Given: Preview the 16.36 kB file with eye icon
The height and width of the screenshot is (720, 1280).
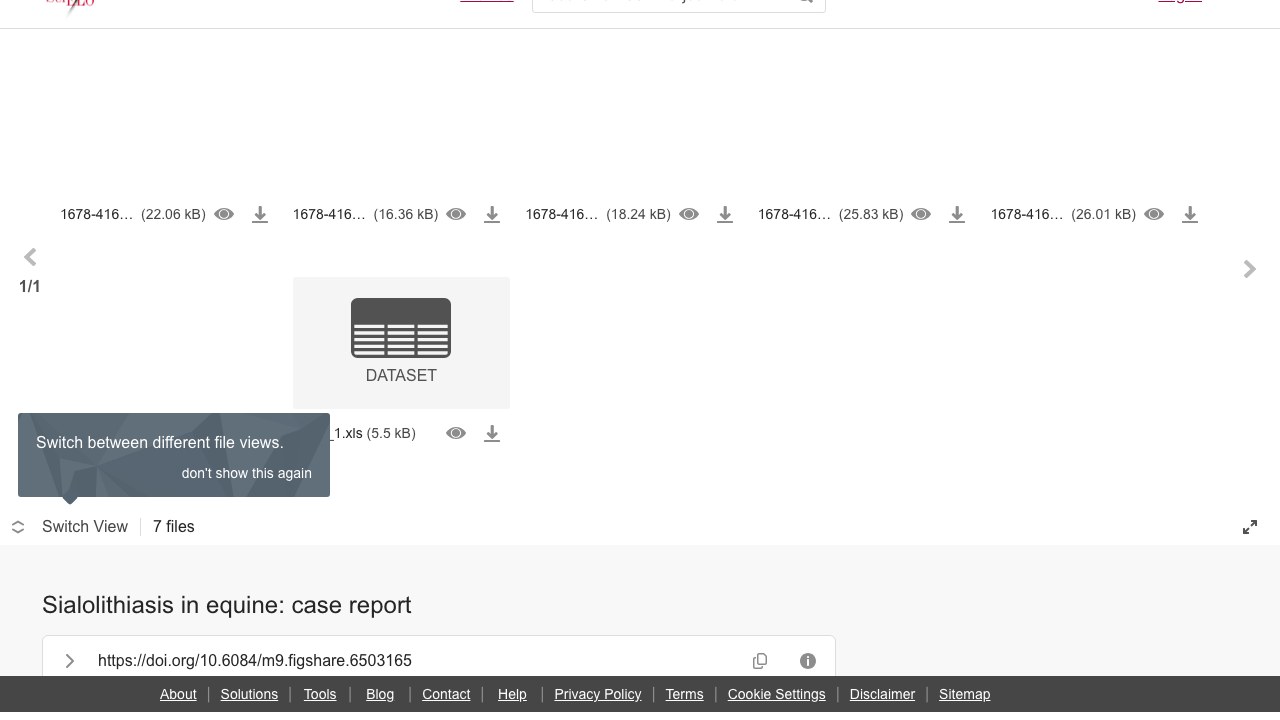Looking at the screenshot, I should tap(456, 214).
